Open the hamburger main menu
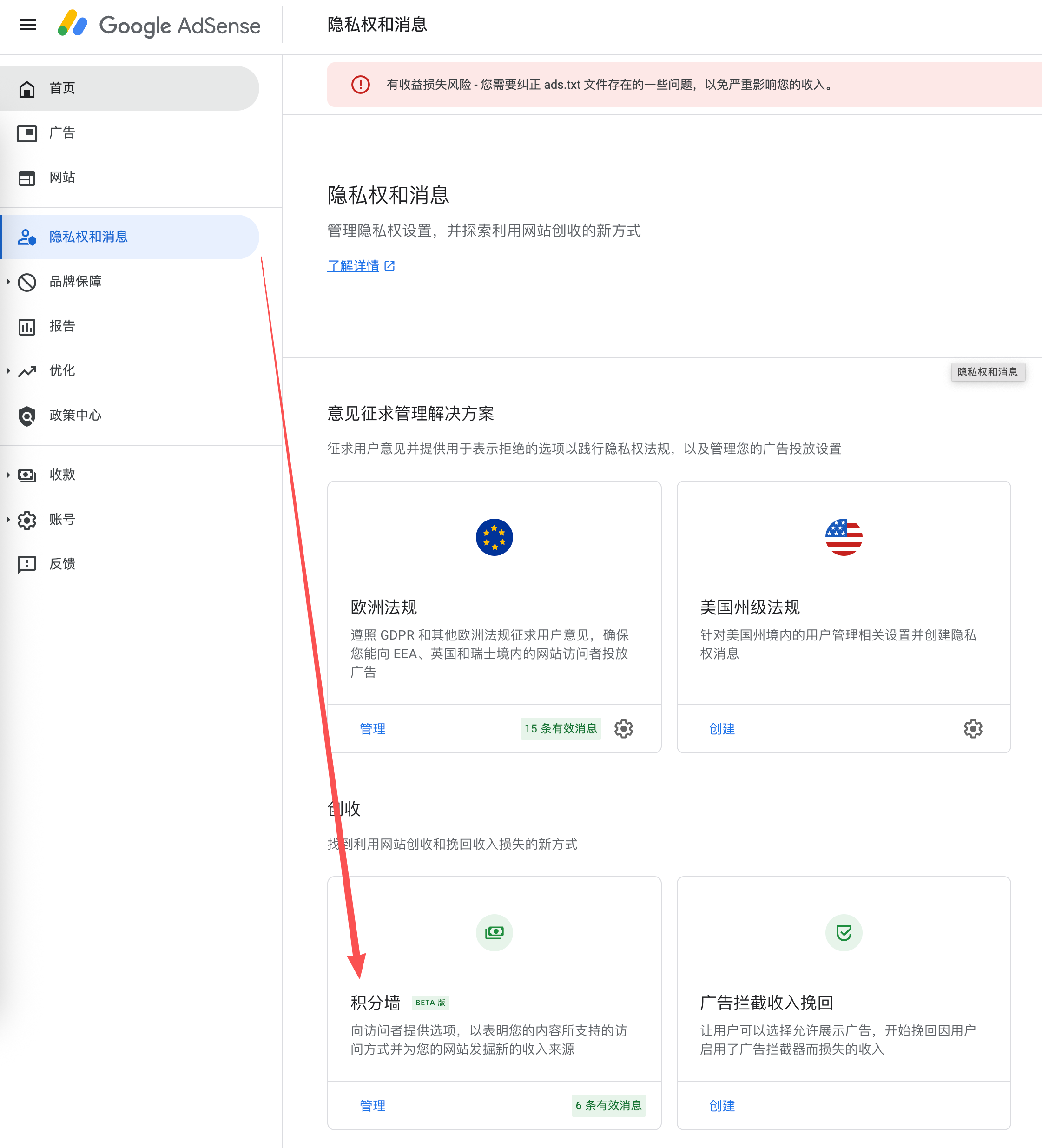The width and height of the screenshot is (1042, 1148). tap(28, 25)
